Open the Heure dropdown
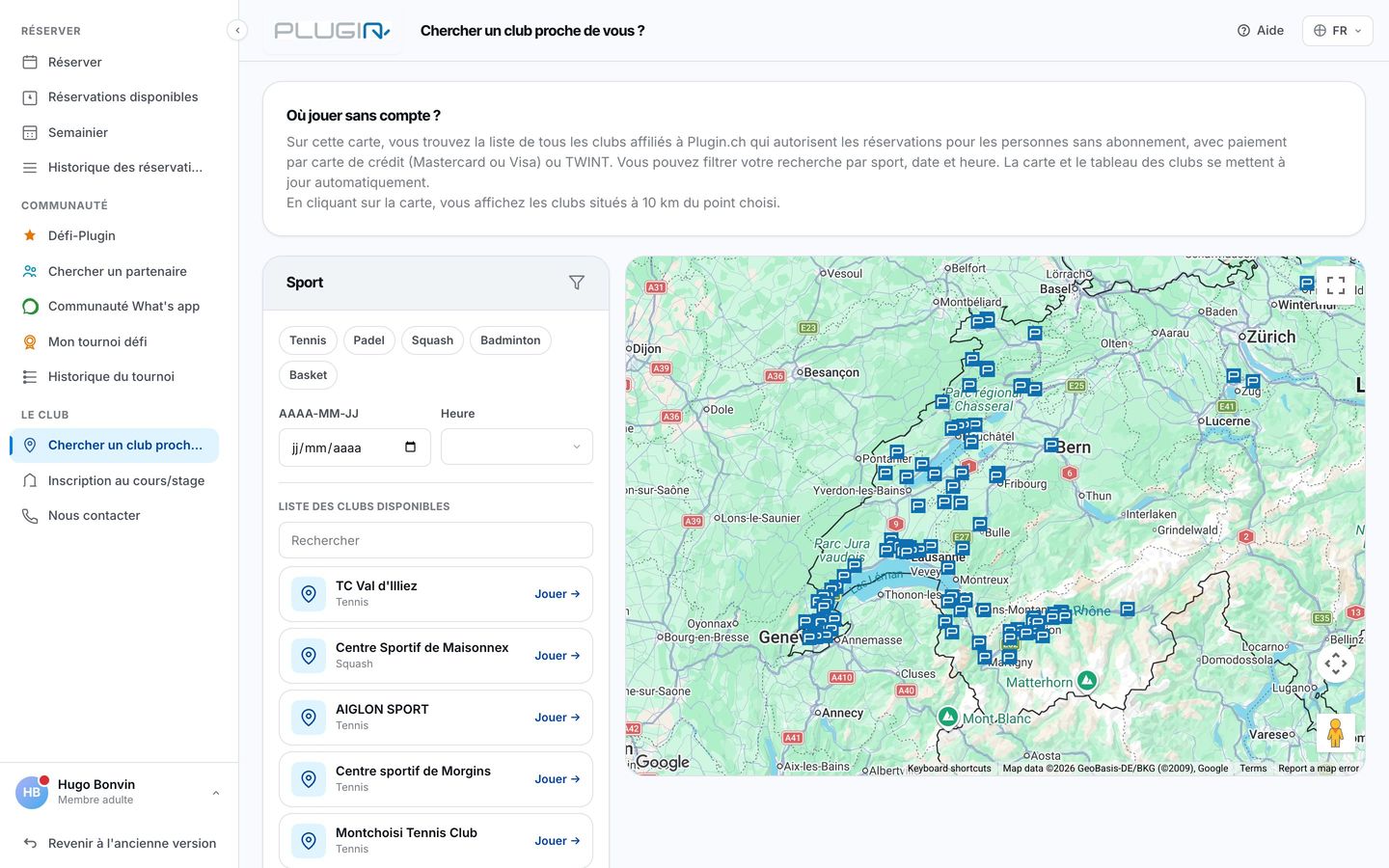The height and width of the screenshot is (868, 1389). click(x=517, y=448)
